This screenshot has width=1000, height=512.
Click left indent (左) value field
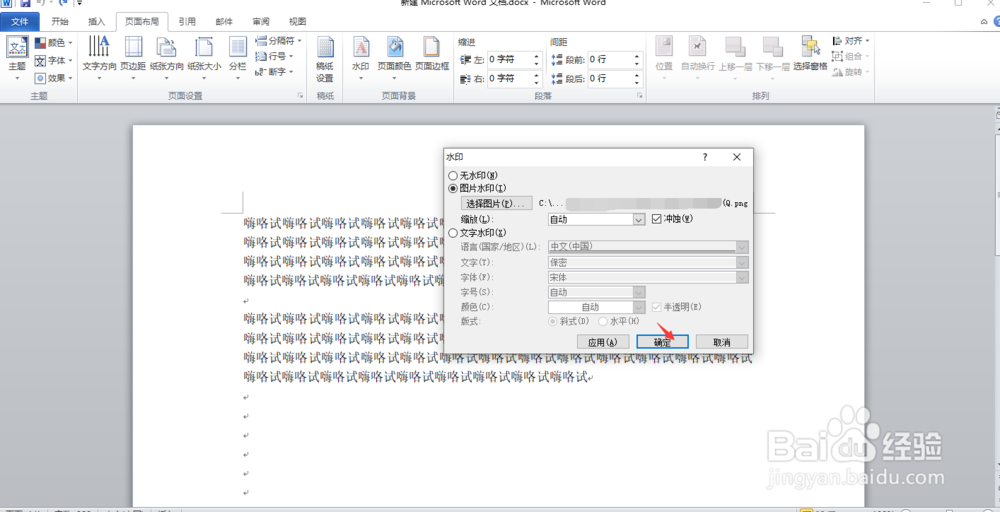(509, 59)
